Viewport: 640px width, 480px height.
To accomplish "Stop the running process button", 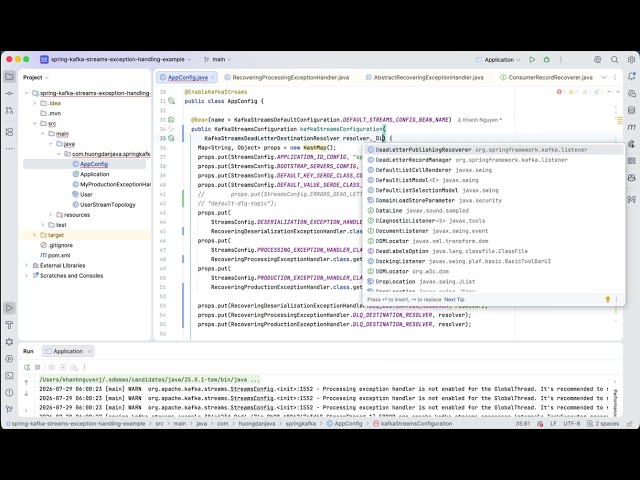I will 38,367.
